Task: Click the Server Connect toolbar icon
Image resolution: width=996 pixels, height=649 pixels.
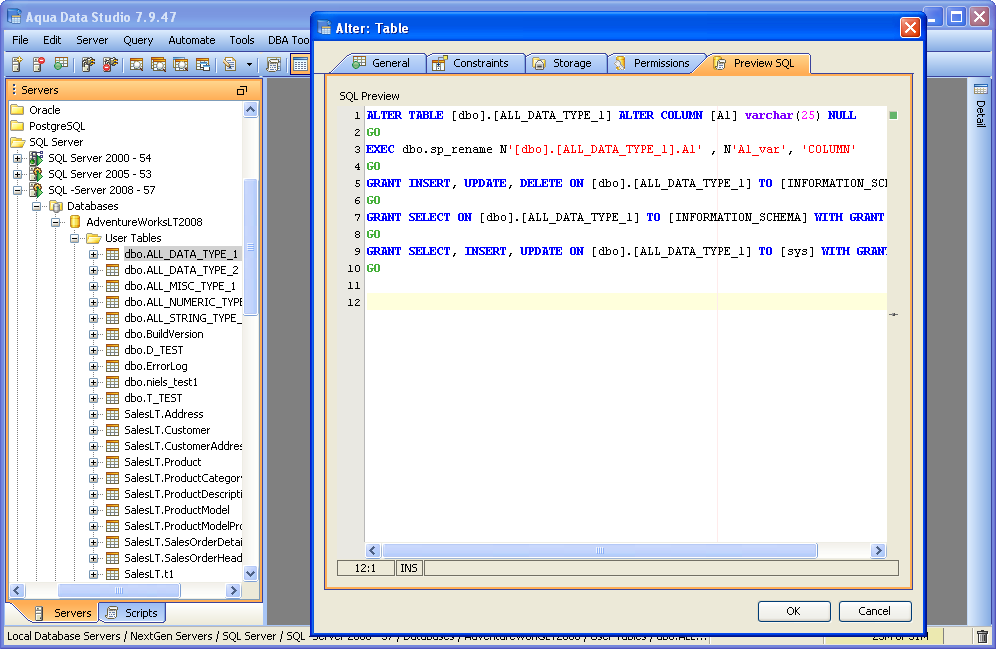Action: tap(88, 64)
